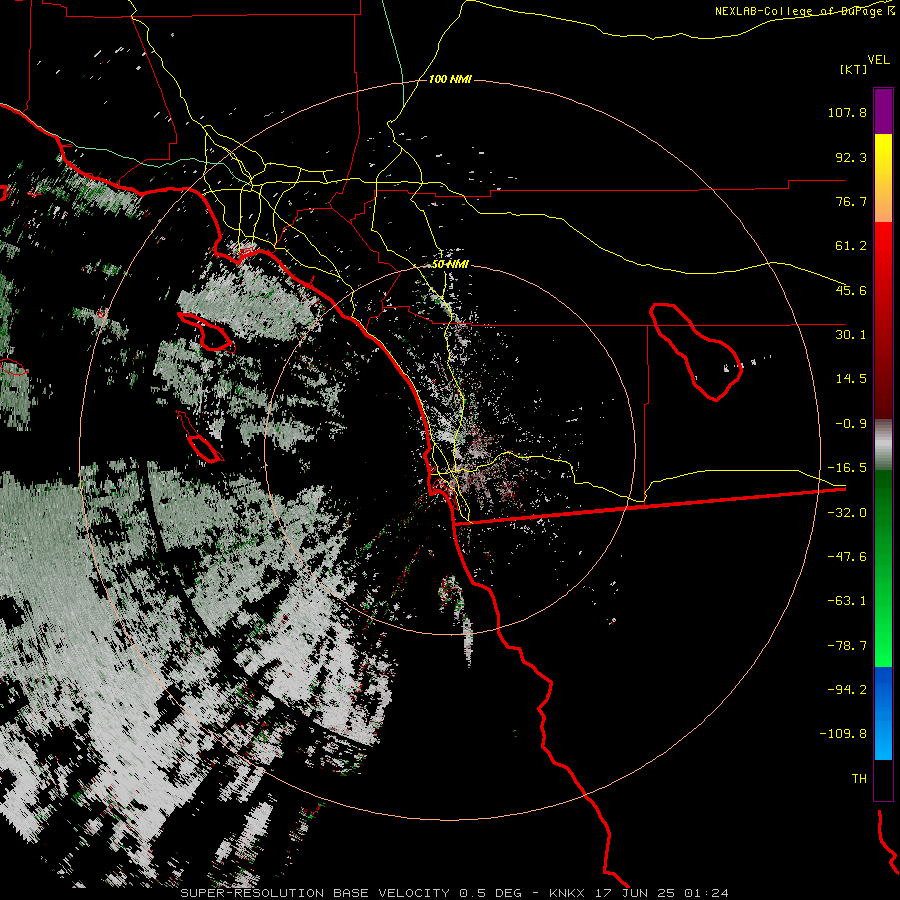The image size is (900, 900).
Task: Pick the yellow-orange segment of color bar
Action: tap(883, 178)
